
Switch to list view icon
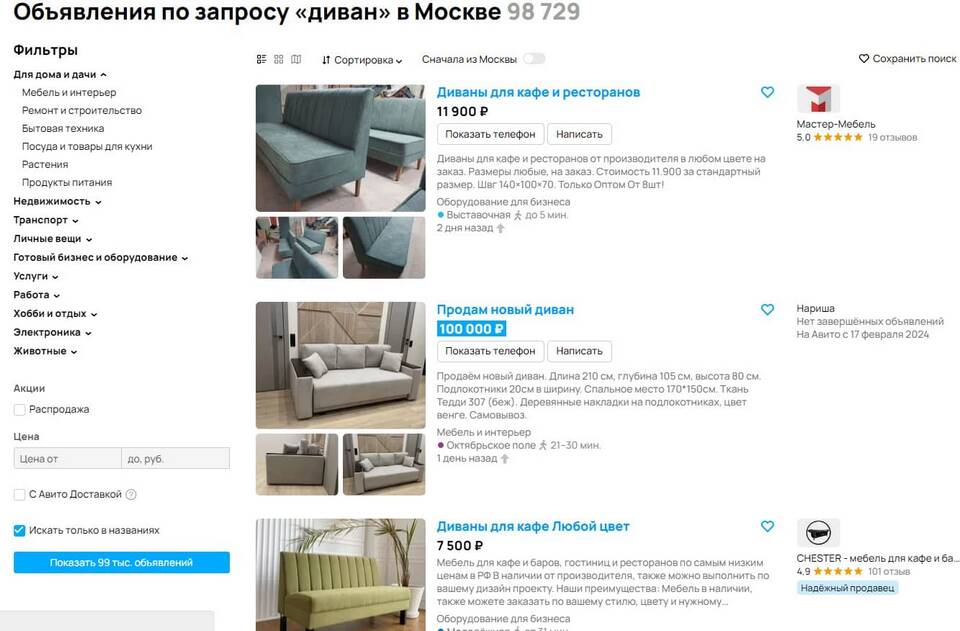(261, 59)
